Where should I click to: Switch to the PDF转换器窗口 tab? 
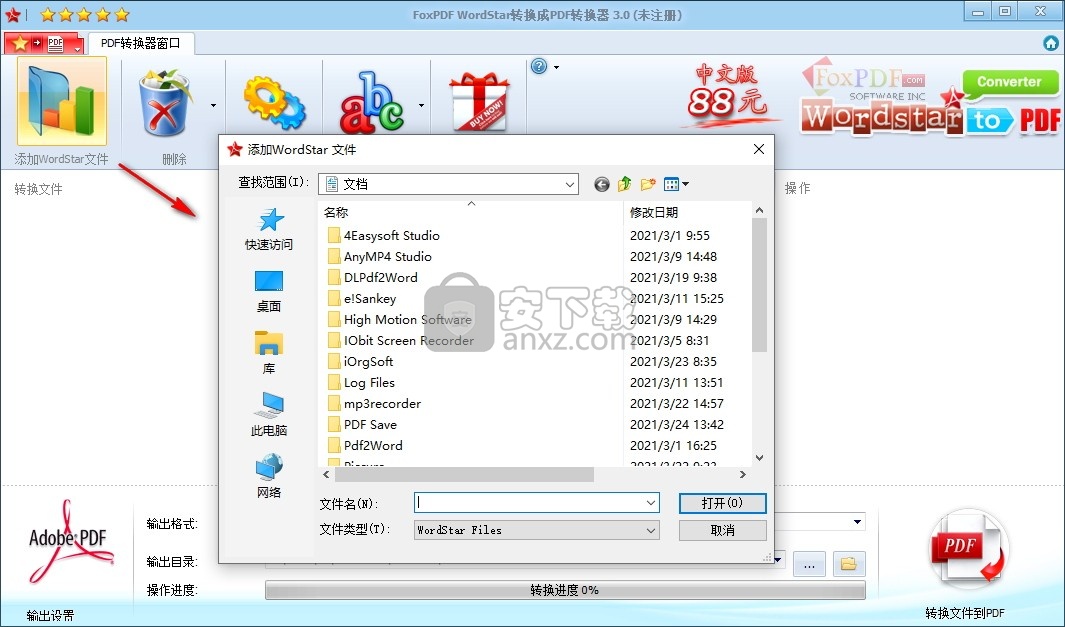141,43
